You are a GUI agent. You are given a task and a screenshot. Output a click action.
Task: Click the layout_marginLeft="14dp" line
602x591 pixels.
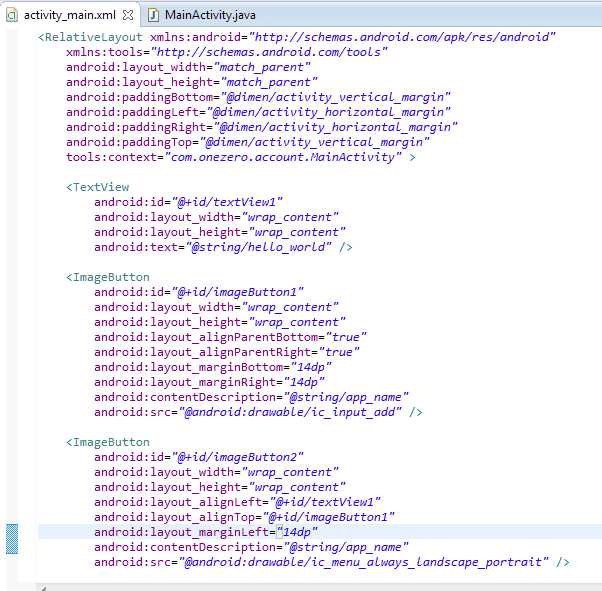click(206, 532)
